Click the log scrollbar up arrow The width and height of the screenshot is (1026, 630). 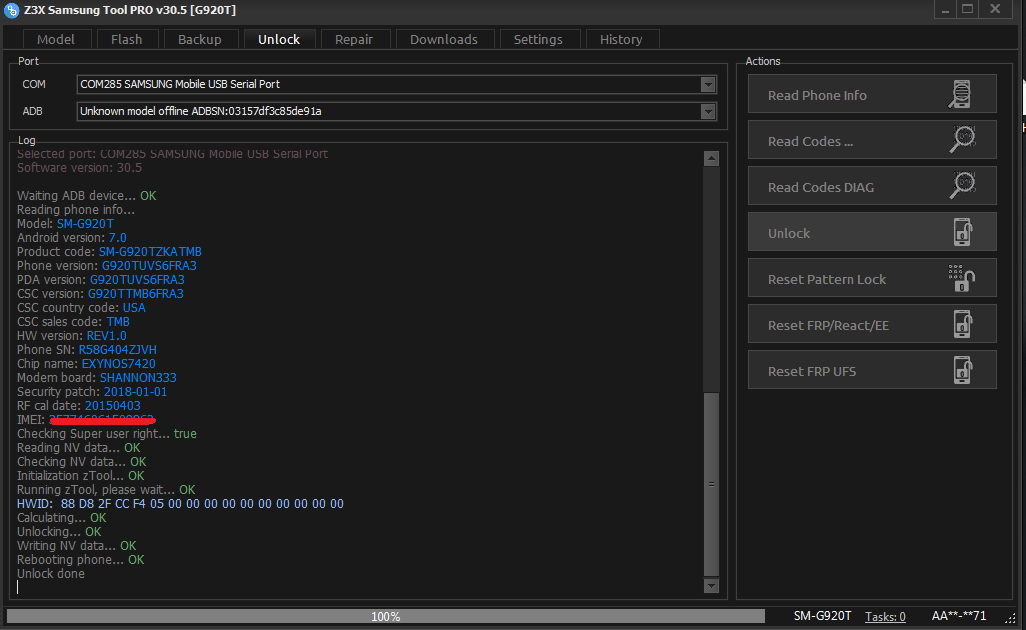tap(711, 158)
